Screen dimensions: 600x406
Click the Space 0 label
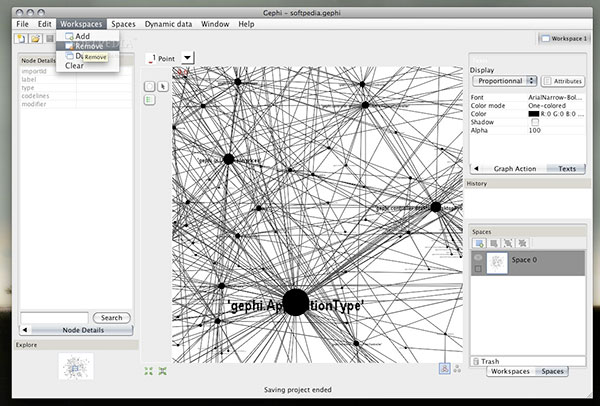(524, 260)
